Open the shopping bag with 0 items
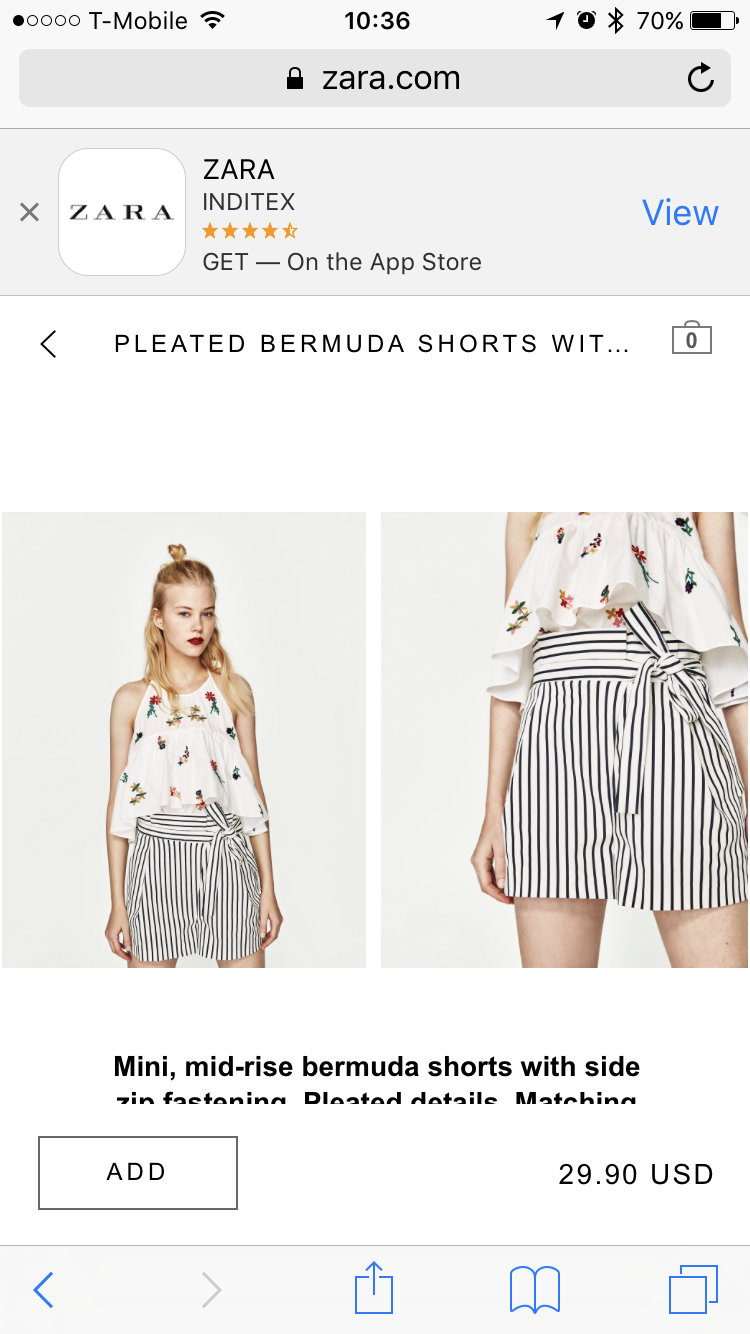The image size is (750, 1334). click(x=692, y=338)
